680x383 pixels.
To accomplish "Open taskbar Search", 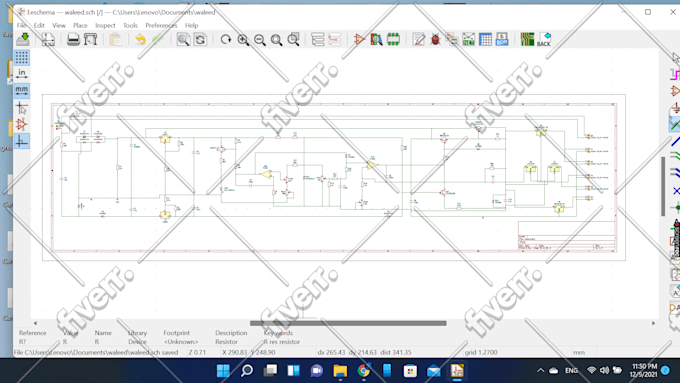I will [247, 371].
